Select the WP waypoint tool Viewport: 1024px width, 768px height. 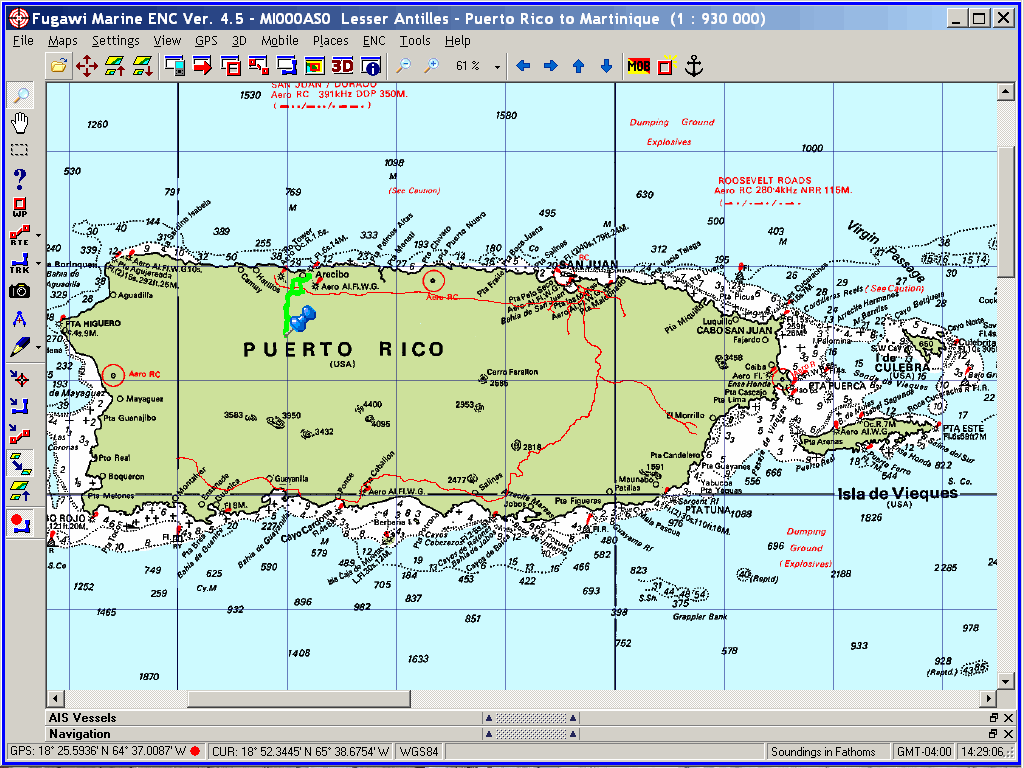[x=20, y=207]
